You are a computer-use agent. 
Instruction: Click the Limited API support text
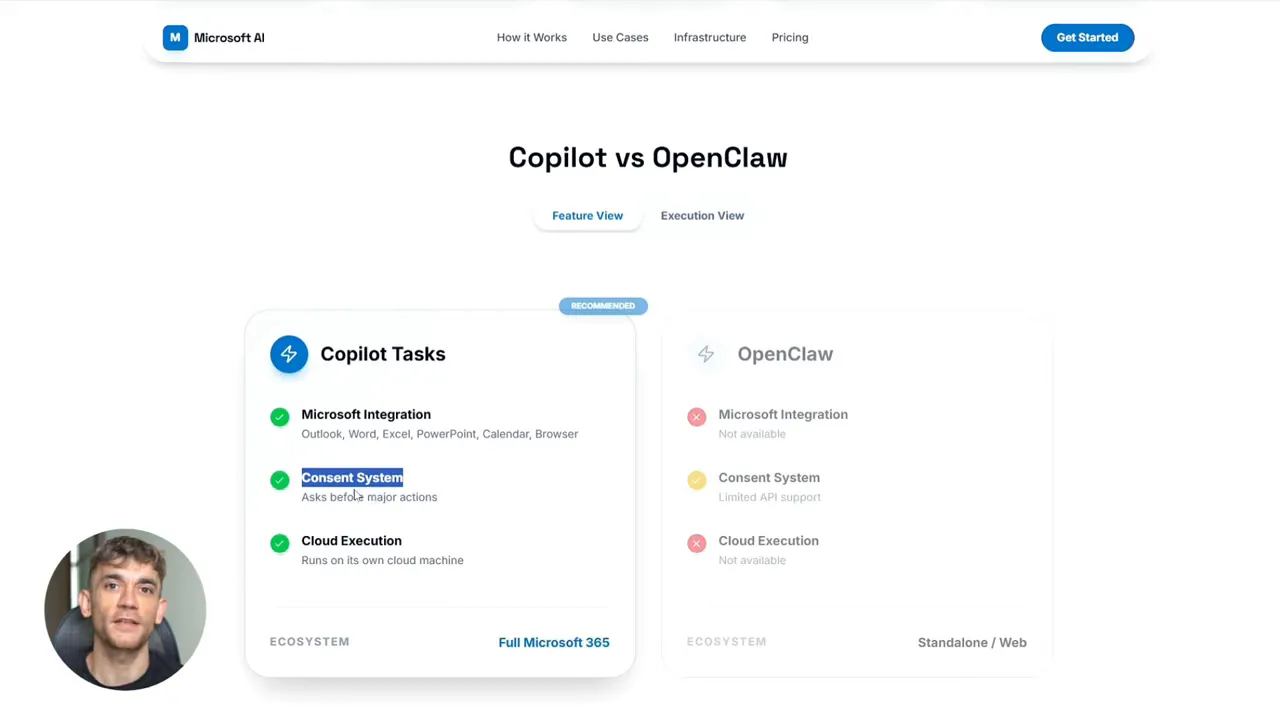pos(769,497)
